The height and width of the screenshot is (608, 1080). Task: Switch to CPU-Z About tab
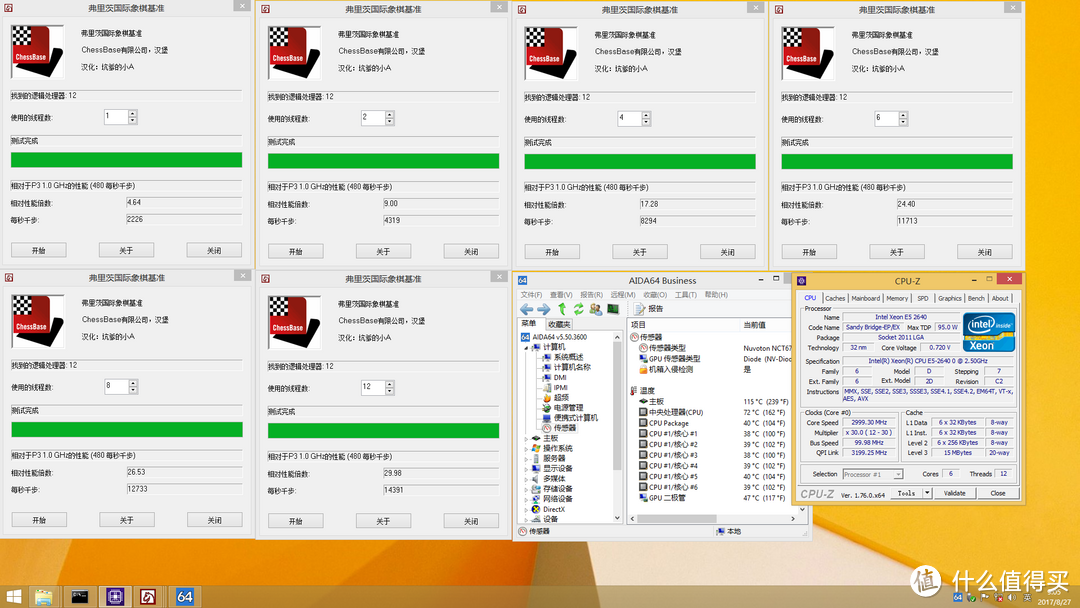coord(999,298)
